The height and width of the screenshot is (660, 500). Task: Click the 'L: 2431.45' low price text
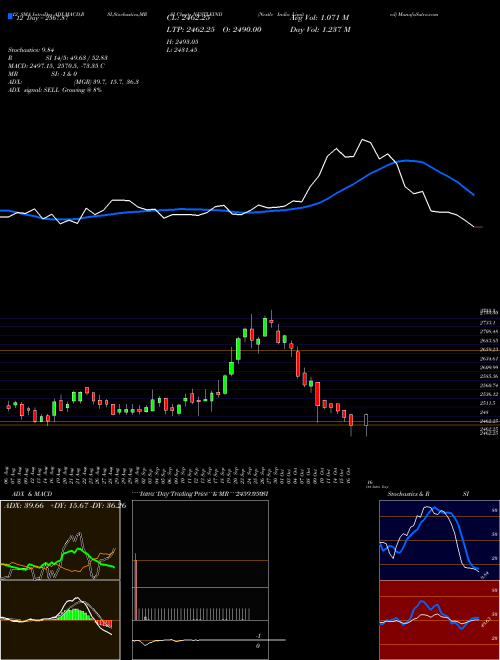pyautogui.click(x=182, y=50)
